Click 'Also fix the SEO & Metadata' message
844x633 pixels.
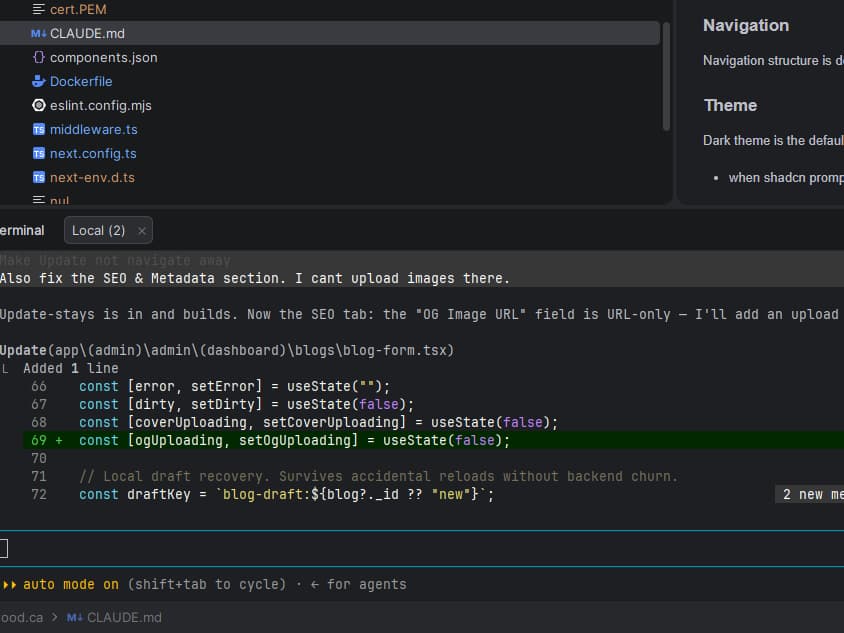[255, 278]
